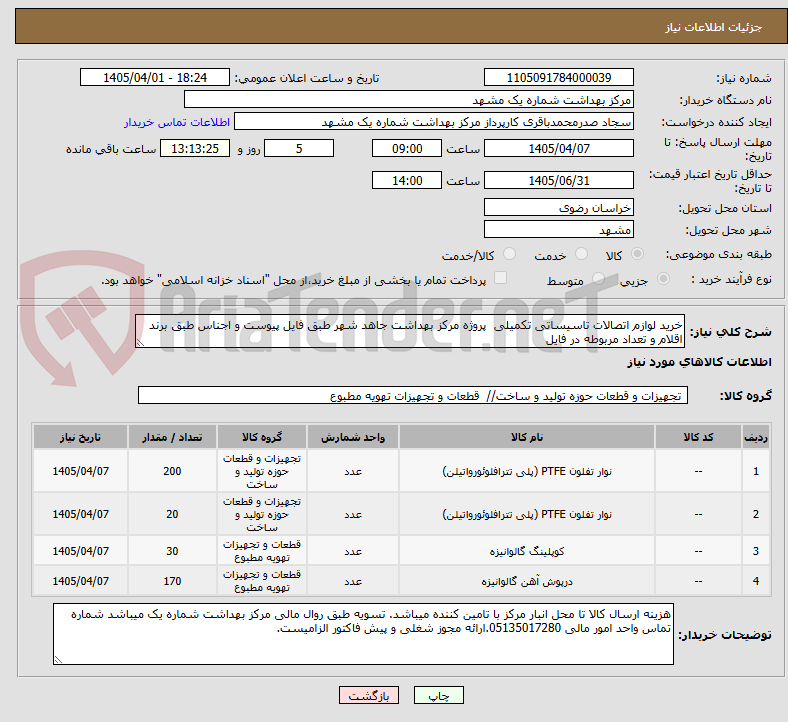Click the price validity date 1405/06/31 field
This screenshot has width=788, height=722.
pyautogui.click(x=558, y=180)
